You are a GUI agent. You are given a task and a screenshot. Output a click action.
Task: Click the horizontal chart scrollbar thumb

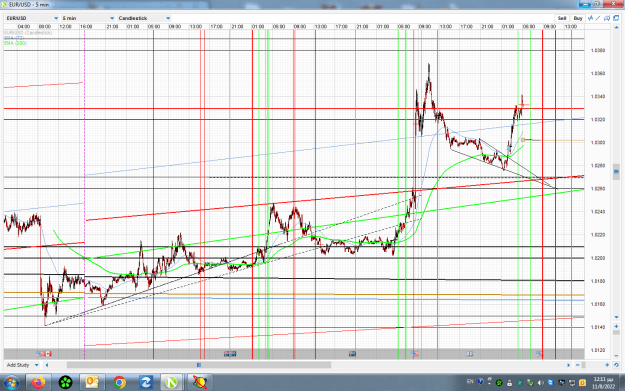tap(199, 365)
